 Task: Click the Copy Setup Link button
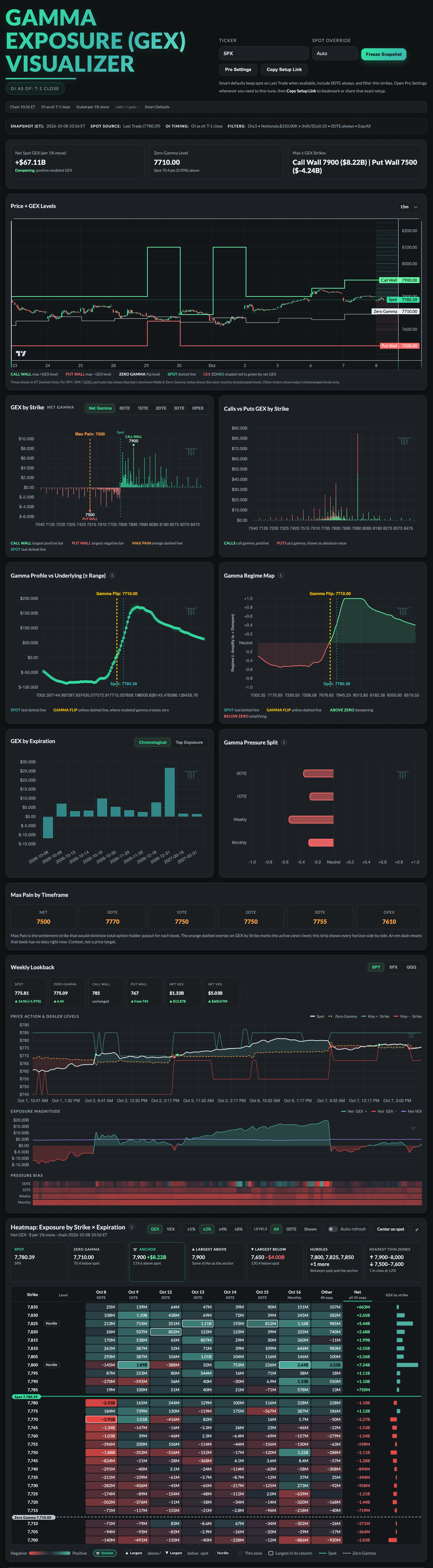(284, 69)
